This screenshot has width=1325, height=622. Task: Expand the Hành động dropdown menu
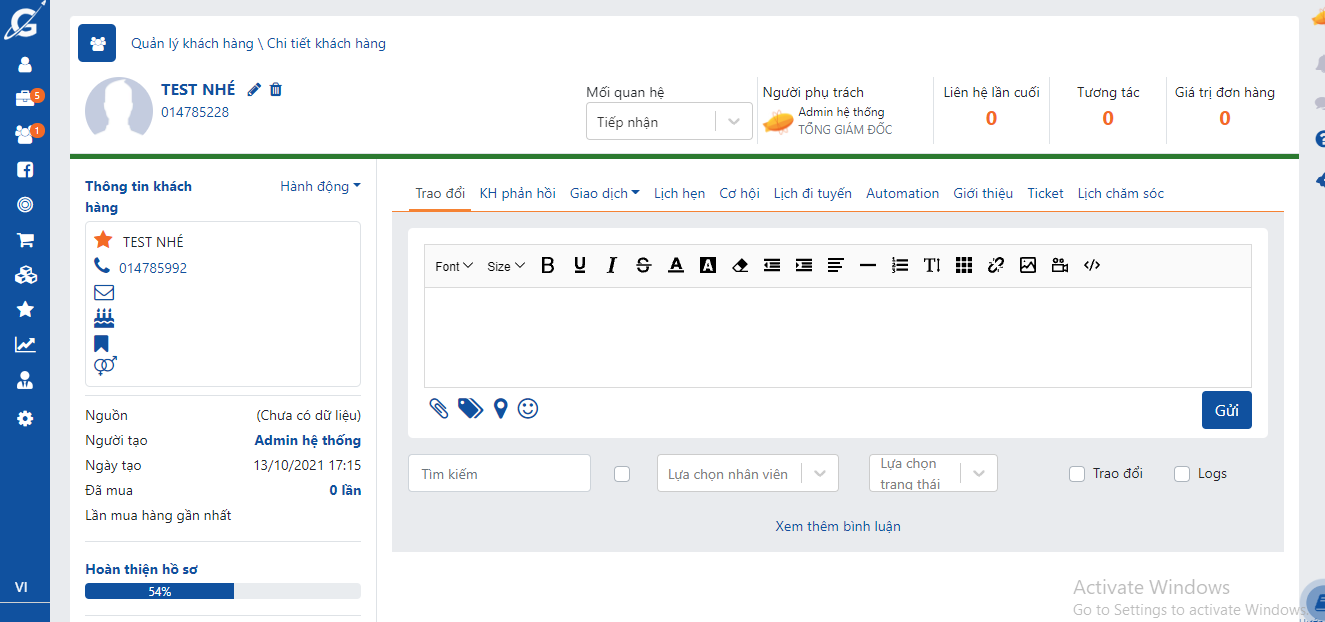tap(320, 186)
